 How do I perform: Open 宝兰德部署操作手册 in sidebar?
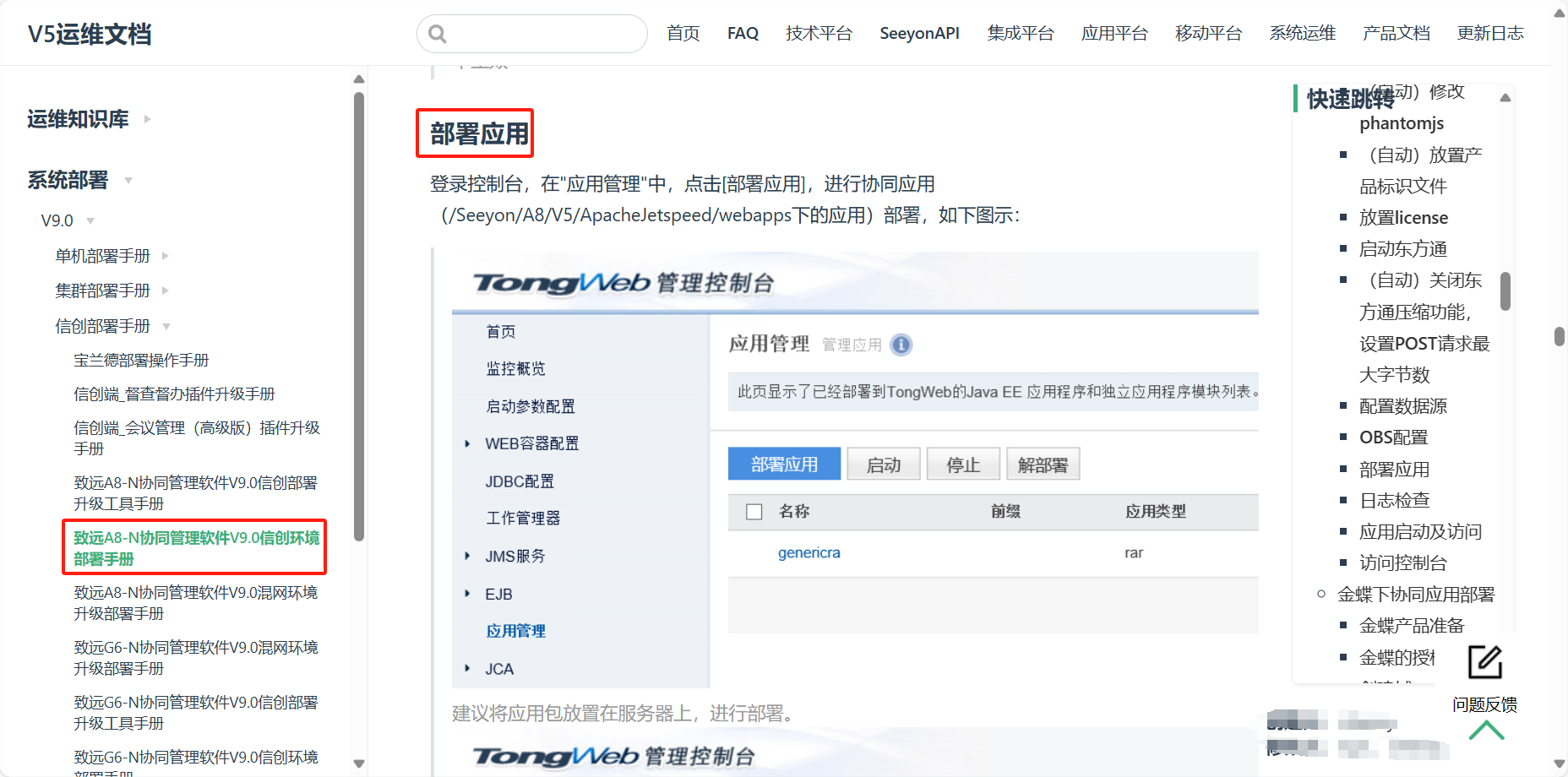141,361
